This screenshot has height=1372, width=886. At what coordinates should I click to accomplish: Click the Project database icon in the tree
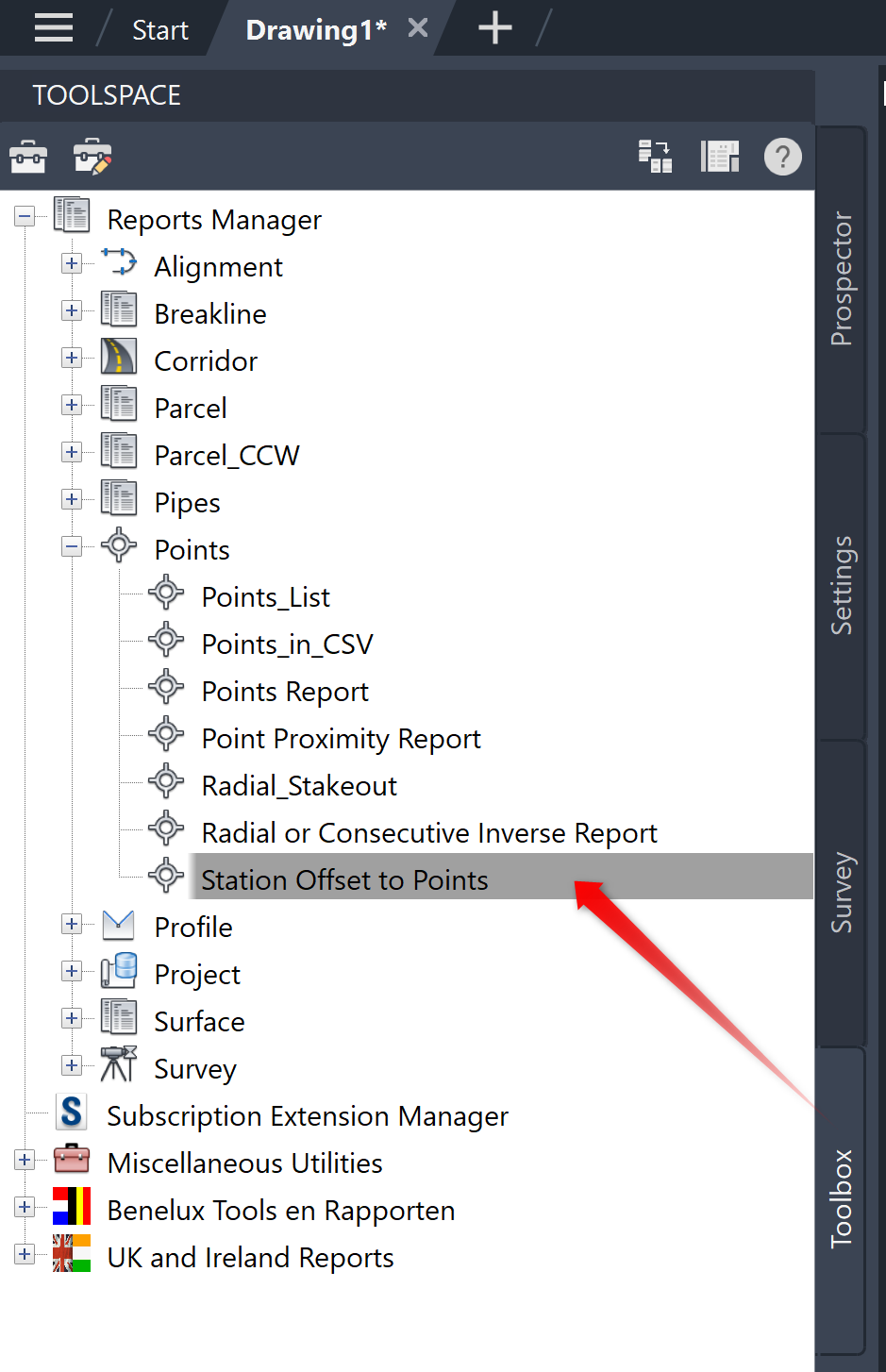(x=119, y=970)
